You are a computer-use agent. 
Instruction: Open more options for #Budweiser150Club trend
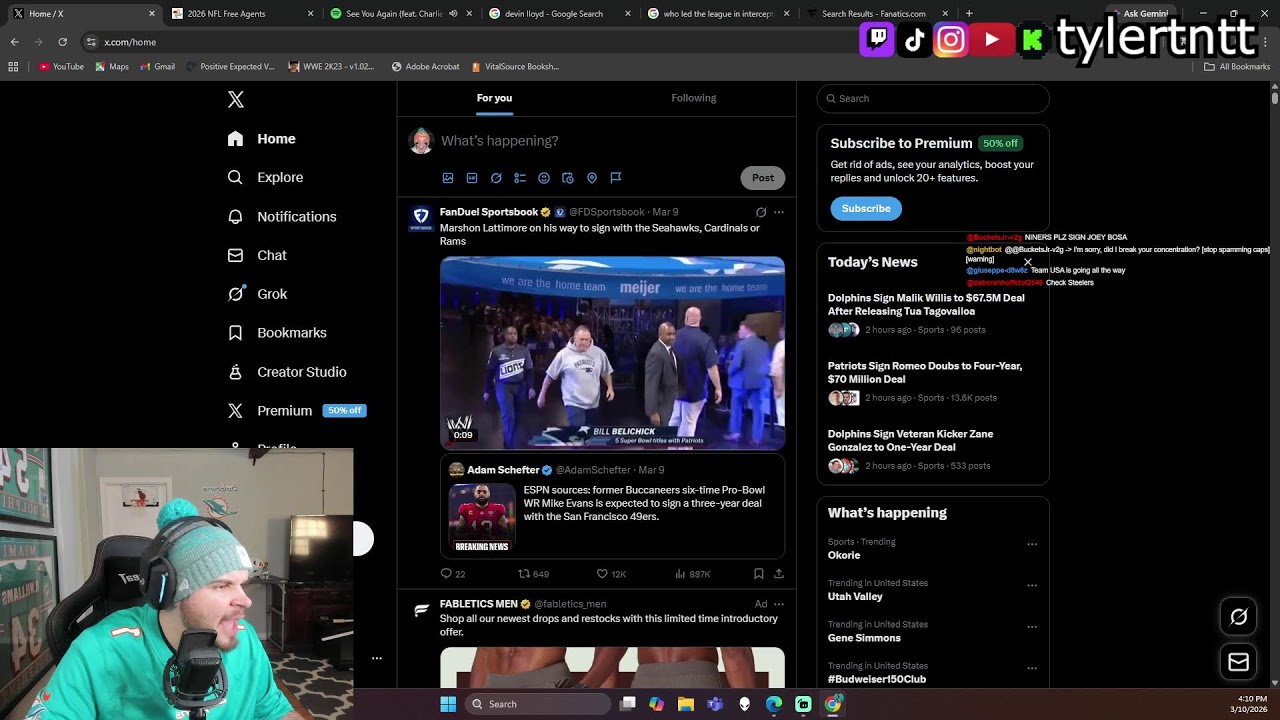point(1032,668)
